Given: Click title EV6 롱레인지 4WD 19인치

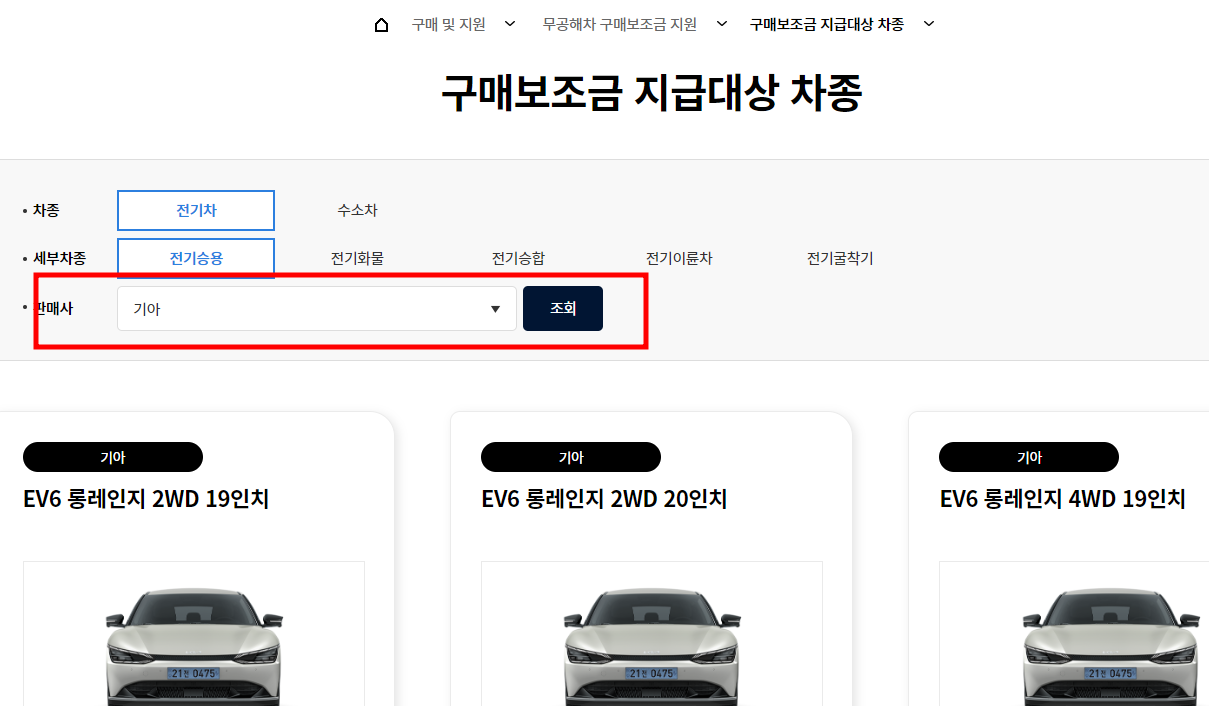Looking at the screenshot, I should click(x=1063, y=499).
